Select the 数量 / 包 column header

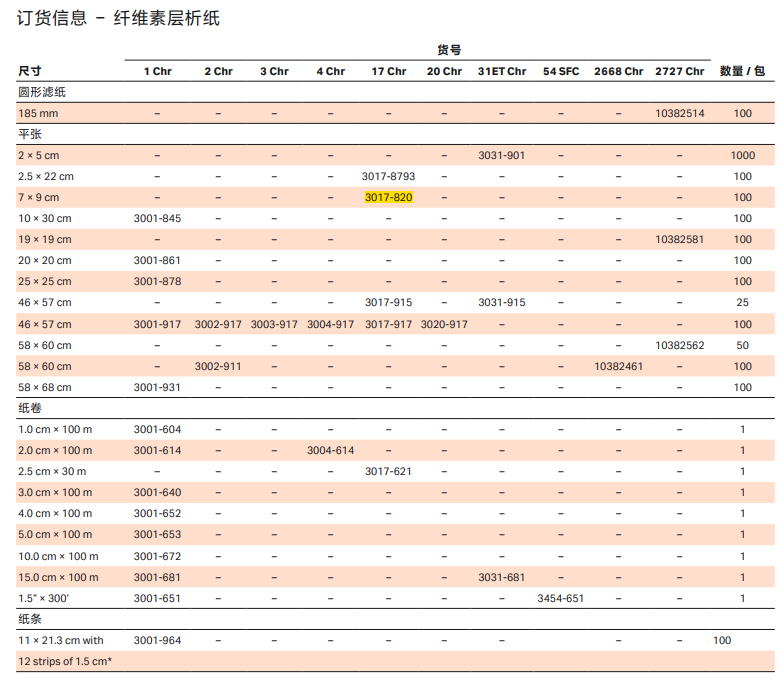[742, 71]
